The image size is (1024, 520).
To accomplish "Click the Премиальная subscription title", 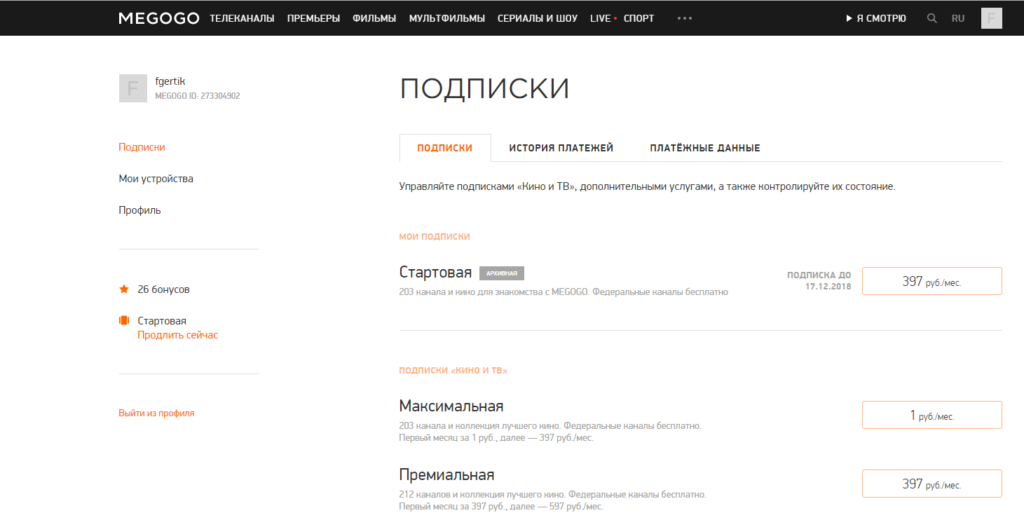I will click(x=447, y=474).
